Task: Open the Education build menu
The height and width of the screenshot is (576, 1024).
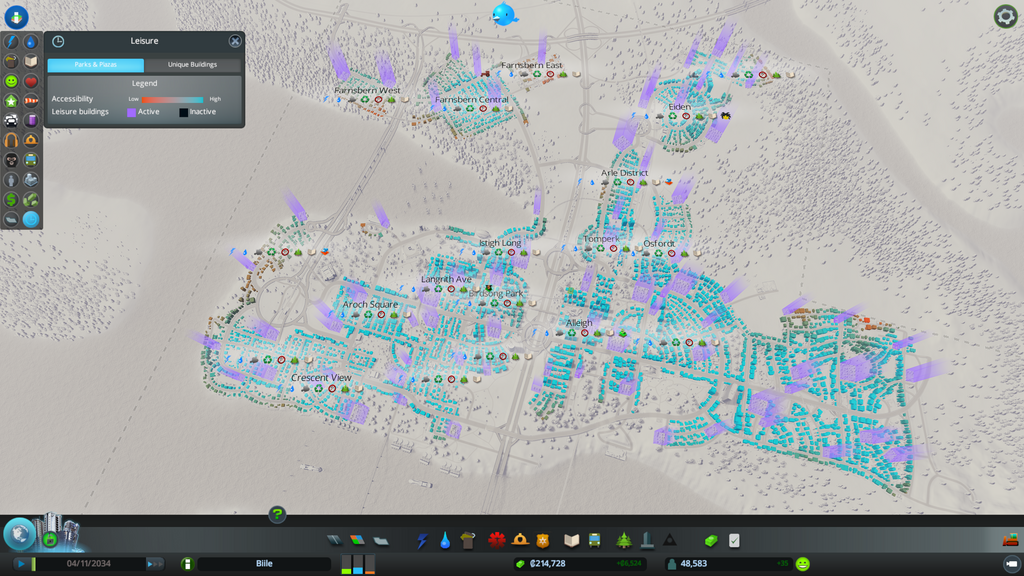Action: tap(571, 540)
